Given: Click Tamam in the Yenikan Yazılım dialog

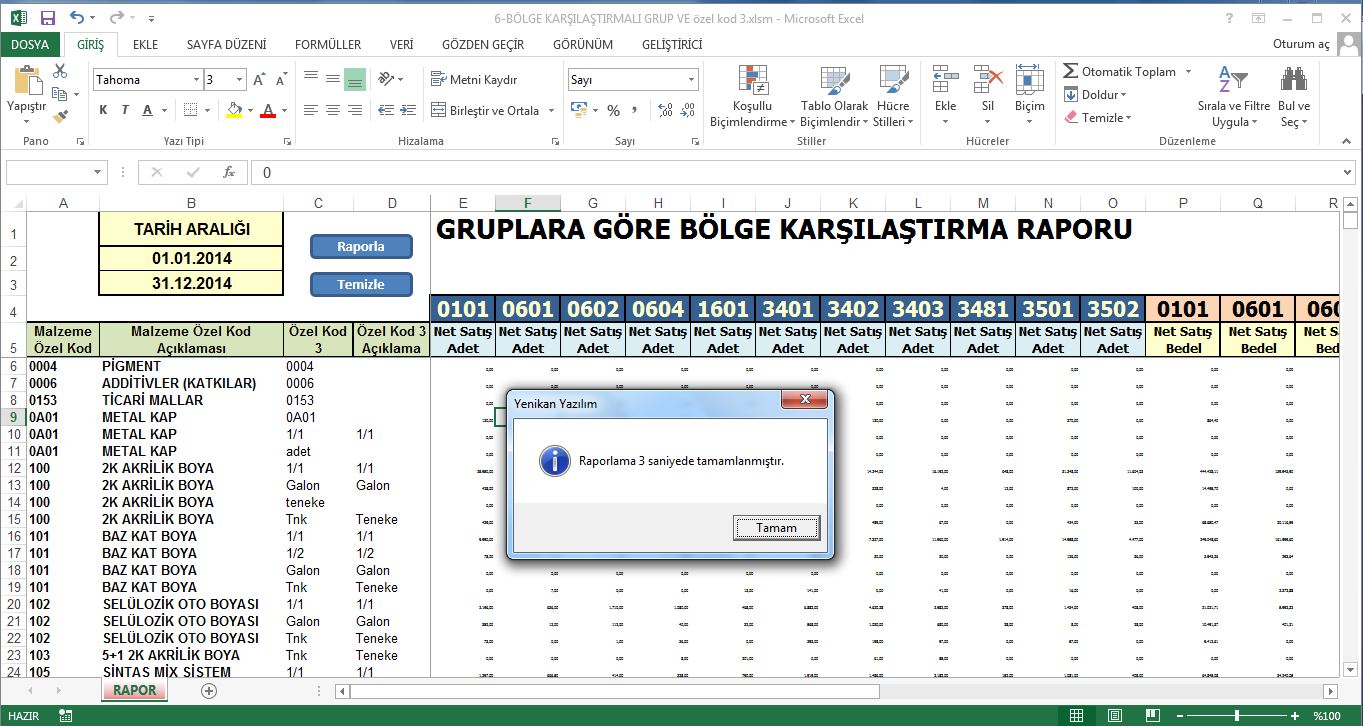Looking at the screenshot, I should tap(776, 527).
